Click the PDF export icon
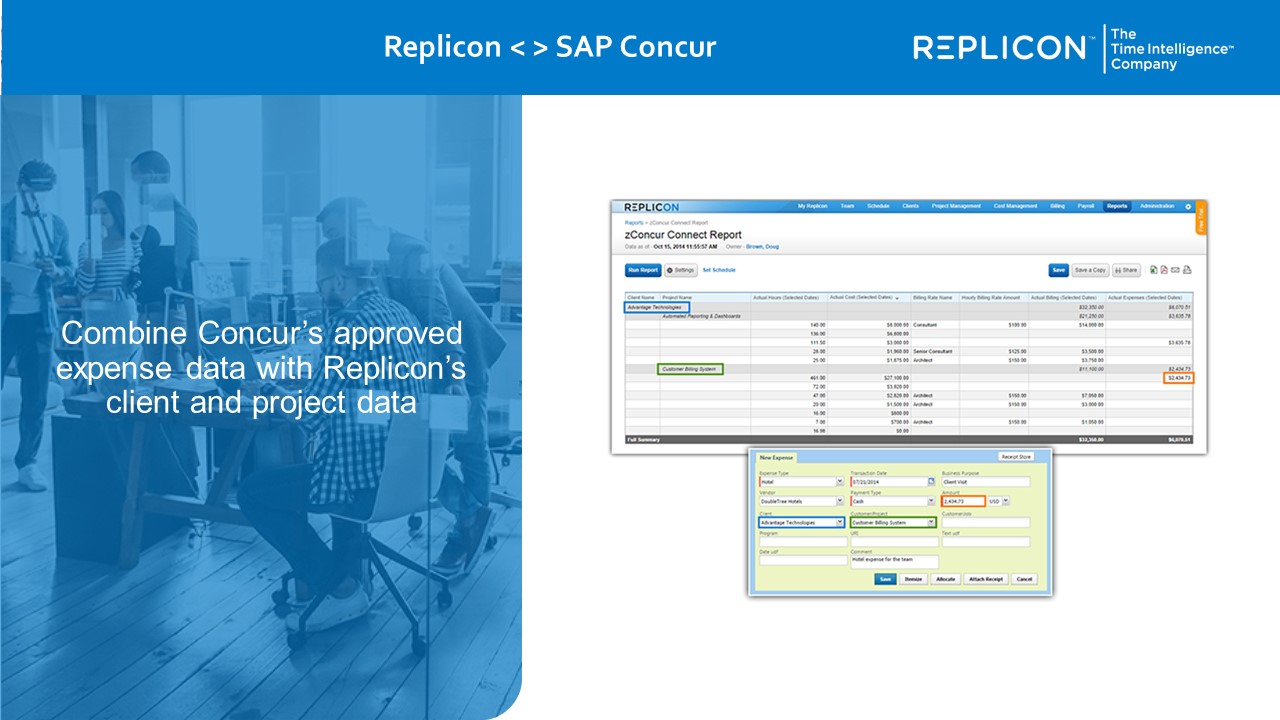Viewport: 1280px width, 720px height. tap(1164, 270)
